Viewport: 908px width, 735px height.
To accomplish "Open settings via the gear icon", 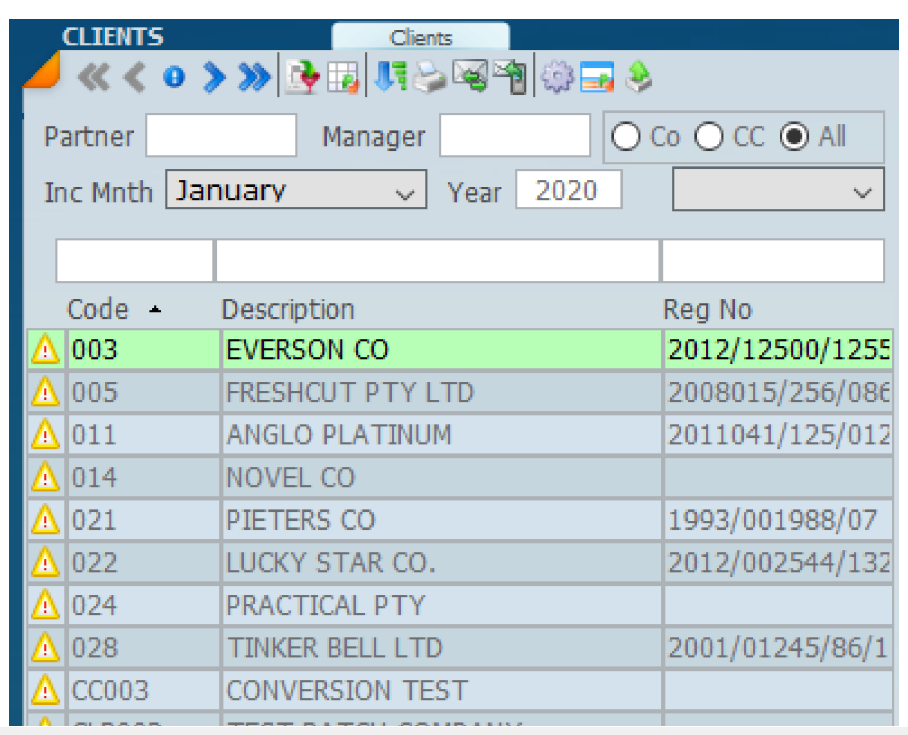I will point(555,78).
